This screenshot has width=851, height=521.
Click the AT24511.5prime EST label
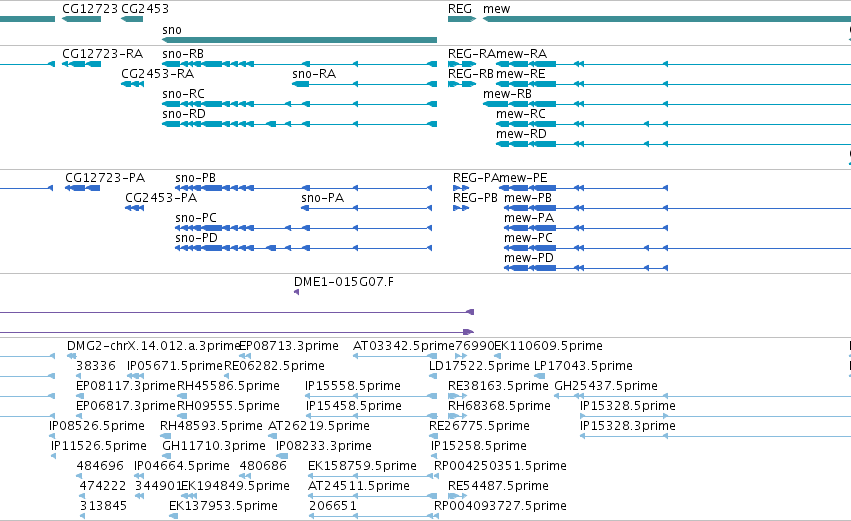[359, 487]
